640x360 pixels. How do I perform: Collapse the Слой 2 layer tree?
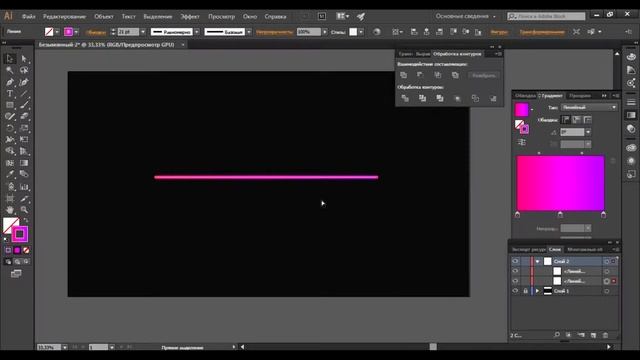[538, 261]
